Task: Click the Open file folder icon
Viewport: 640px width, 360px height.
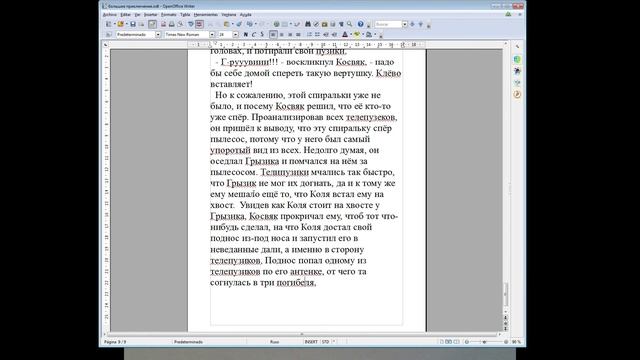Action: [x=120, y=24]
